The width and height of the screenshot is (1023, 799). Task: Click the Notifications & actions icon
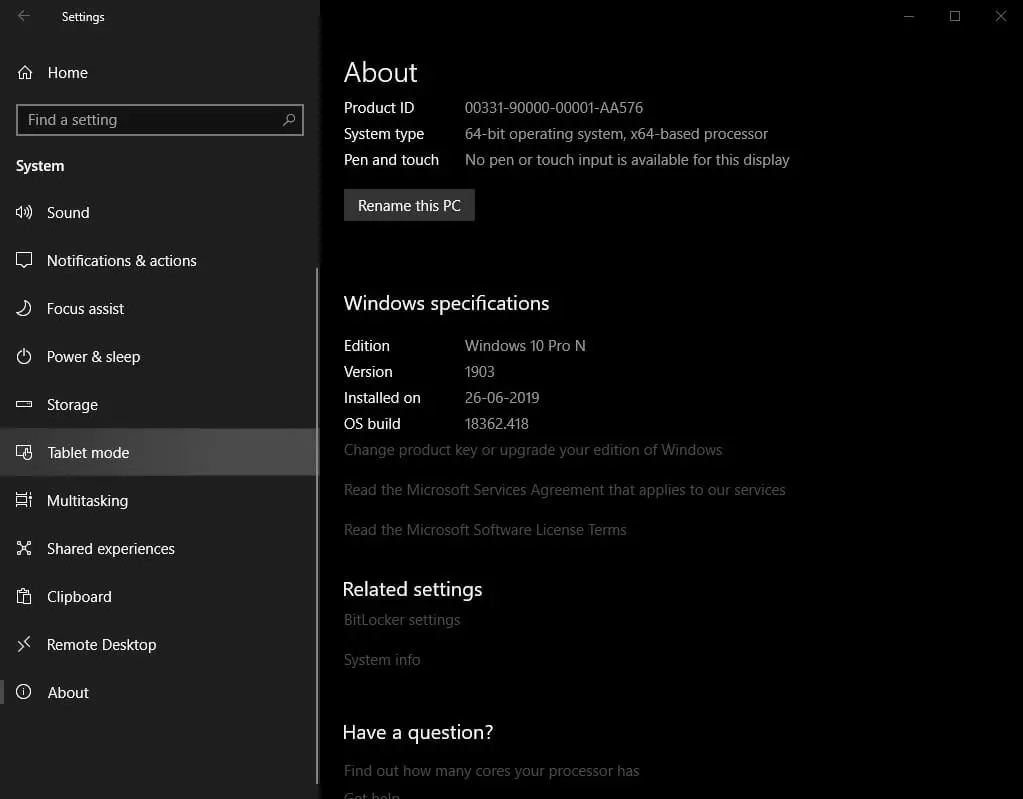(25, 260)
